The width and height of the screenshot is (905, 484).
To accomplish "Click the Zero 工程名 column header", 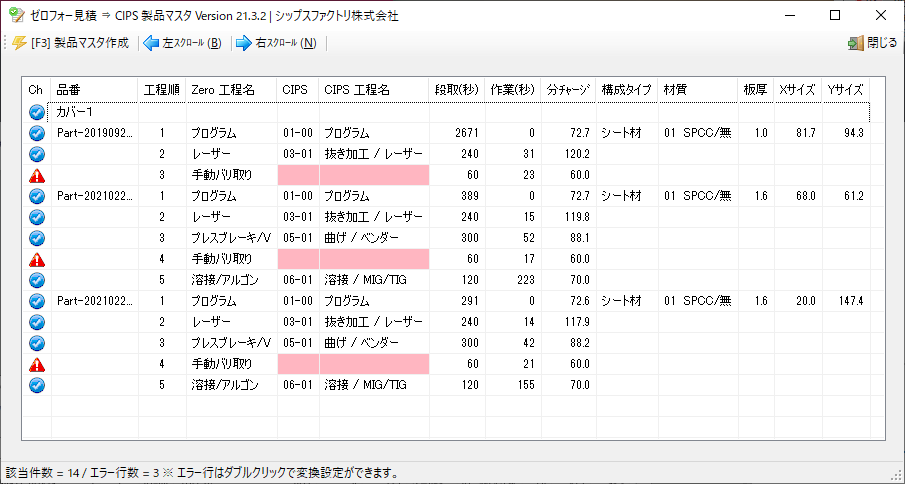I will (231, 90).
